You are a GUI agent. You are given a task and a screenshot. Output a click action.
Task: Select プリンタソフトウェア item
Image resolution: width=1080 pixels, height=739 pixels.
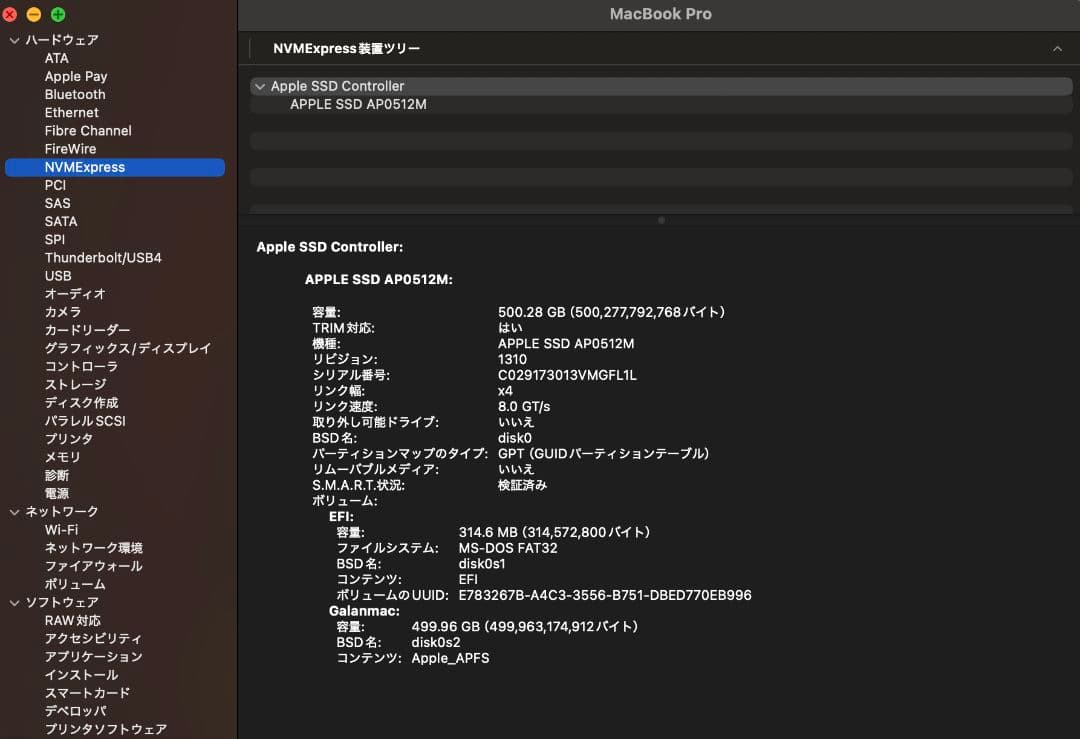(x=105, y=729)
